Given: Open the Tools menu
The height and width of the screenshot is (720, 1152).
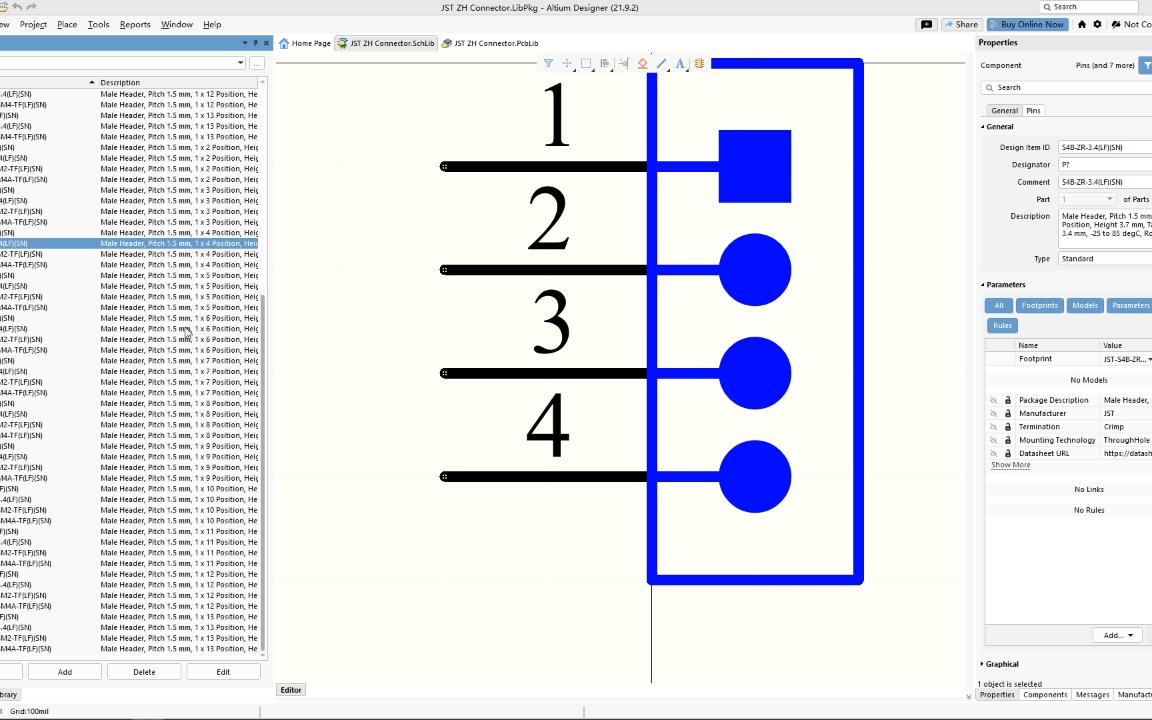Looking at the screenshot, I should (x=98, y=24).
